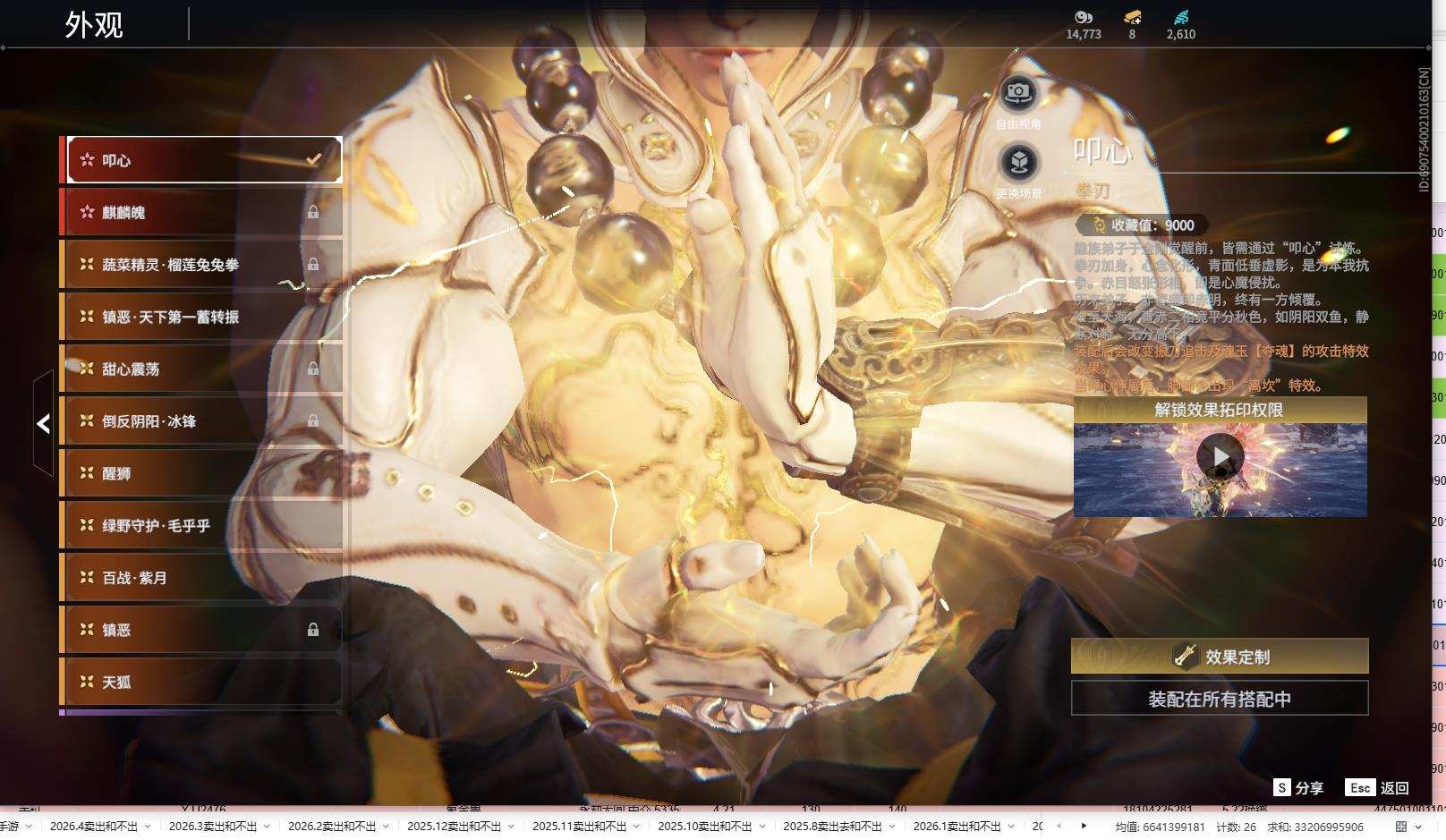Play the skin effect preview video
Screen dimensions: 1446x840
click(x=1221, y=457)
